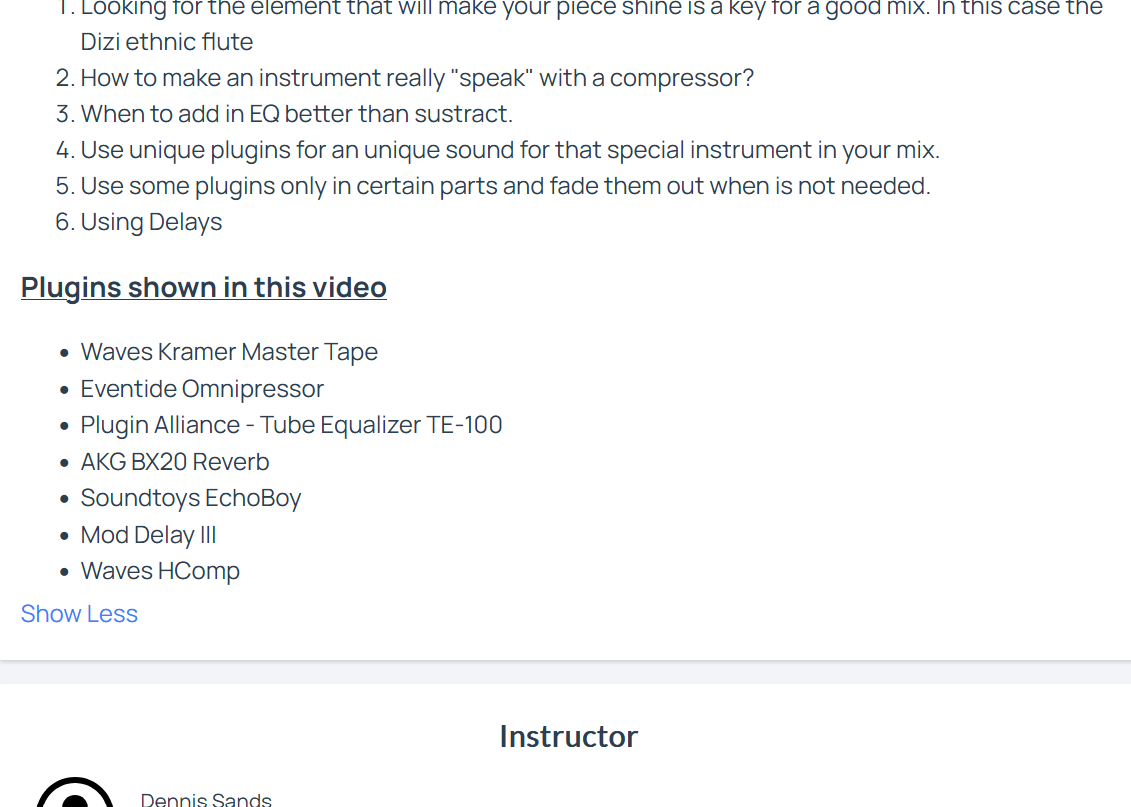
Task: Click the Show Less link
Action: coord(79,614)
